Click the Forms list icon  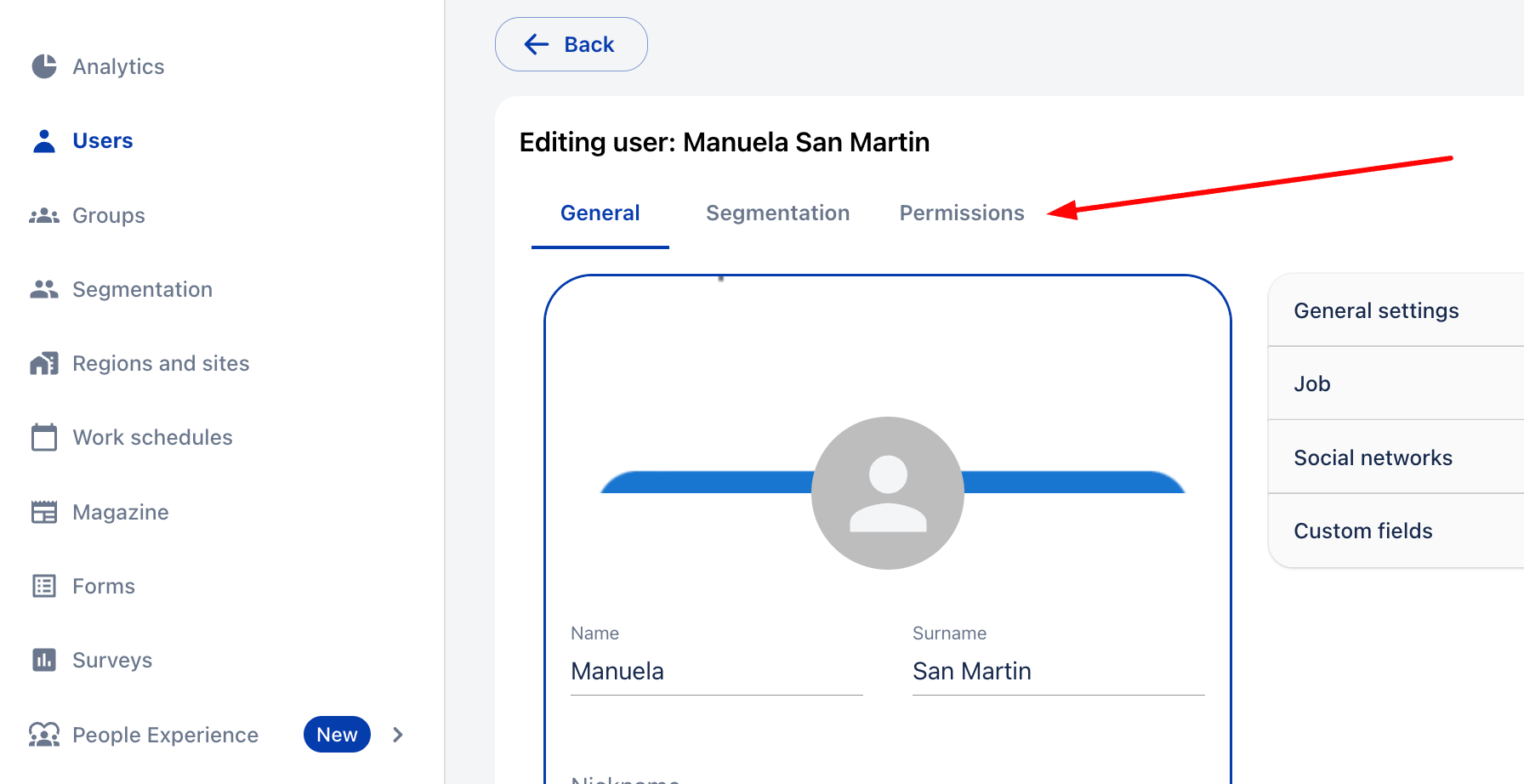(x=44, y=586)
